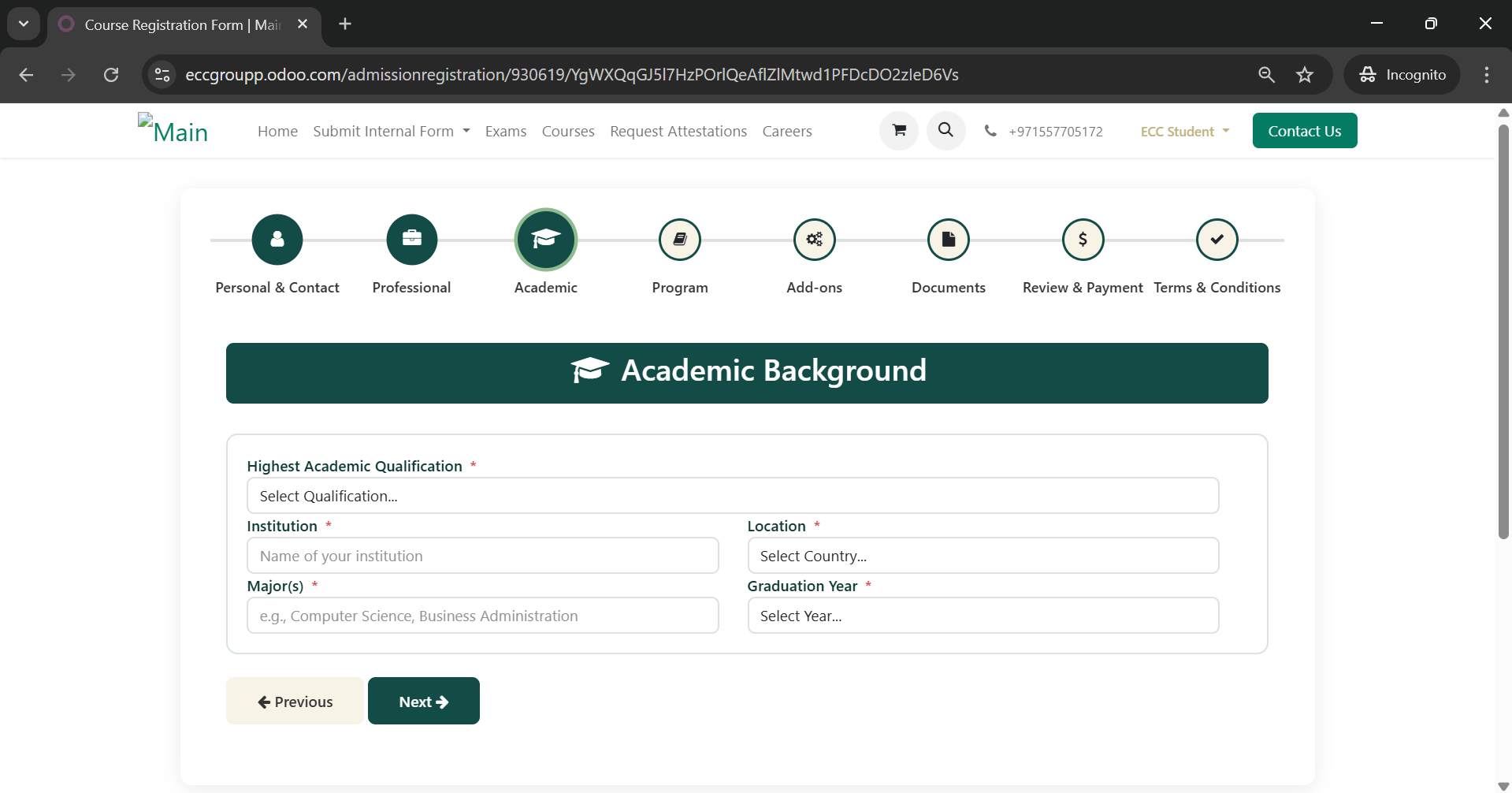Click the Next button
1512x793 pixels.
424,702
